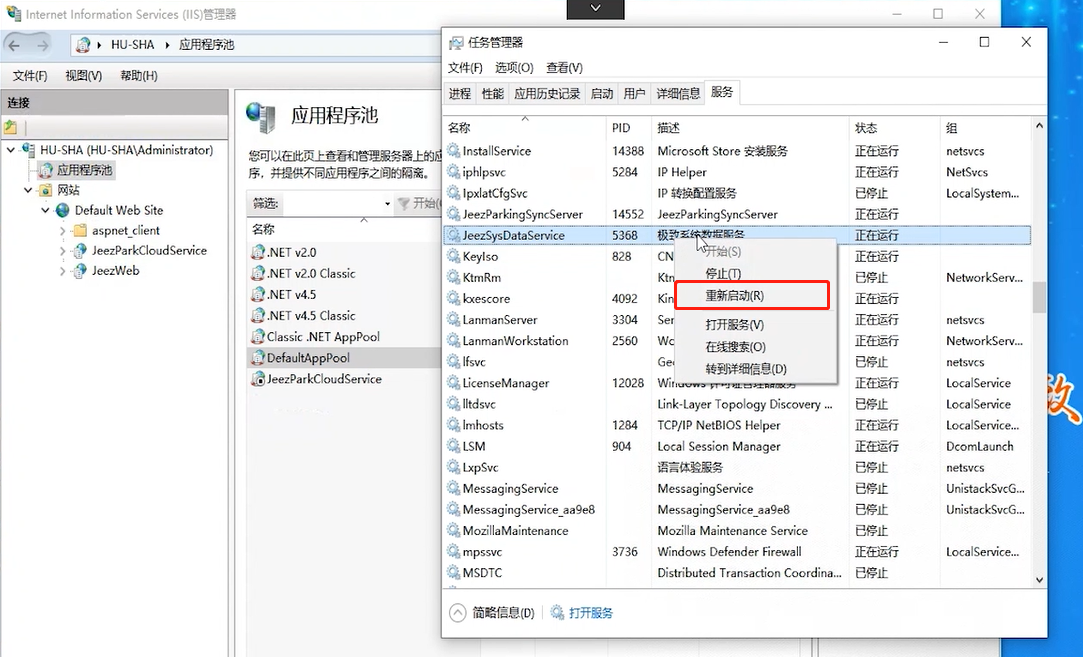Click the 网站 folder icon in tree

point(46,190)
